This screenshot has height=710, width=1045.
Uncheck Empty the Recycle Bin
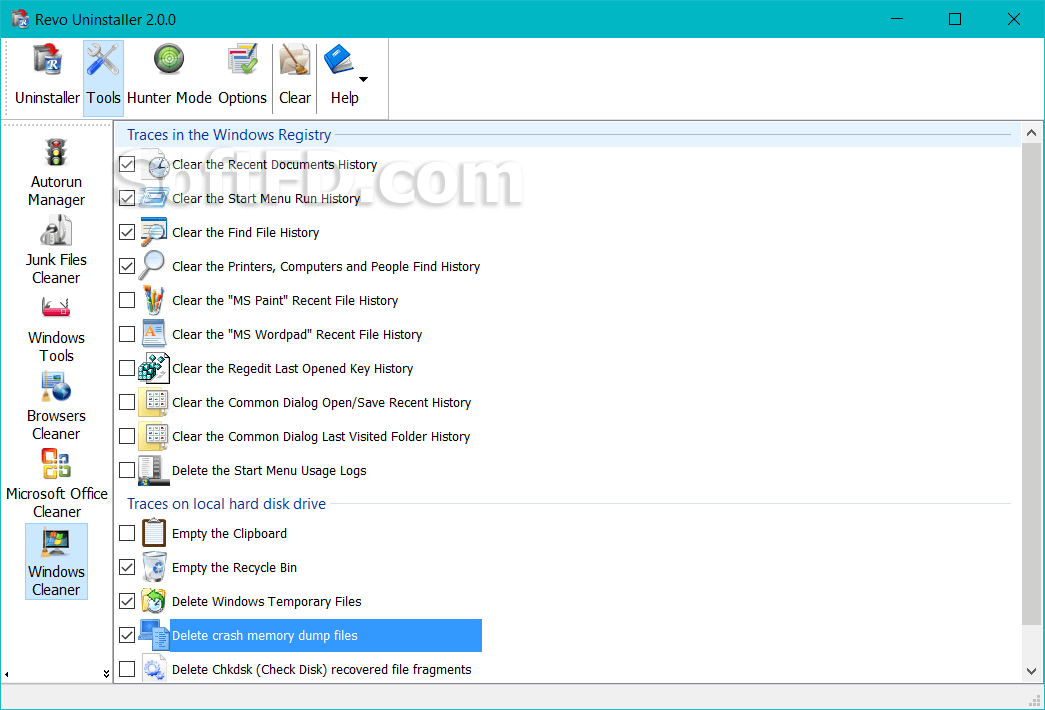click(x=127, y=567)
